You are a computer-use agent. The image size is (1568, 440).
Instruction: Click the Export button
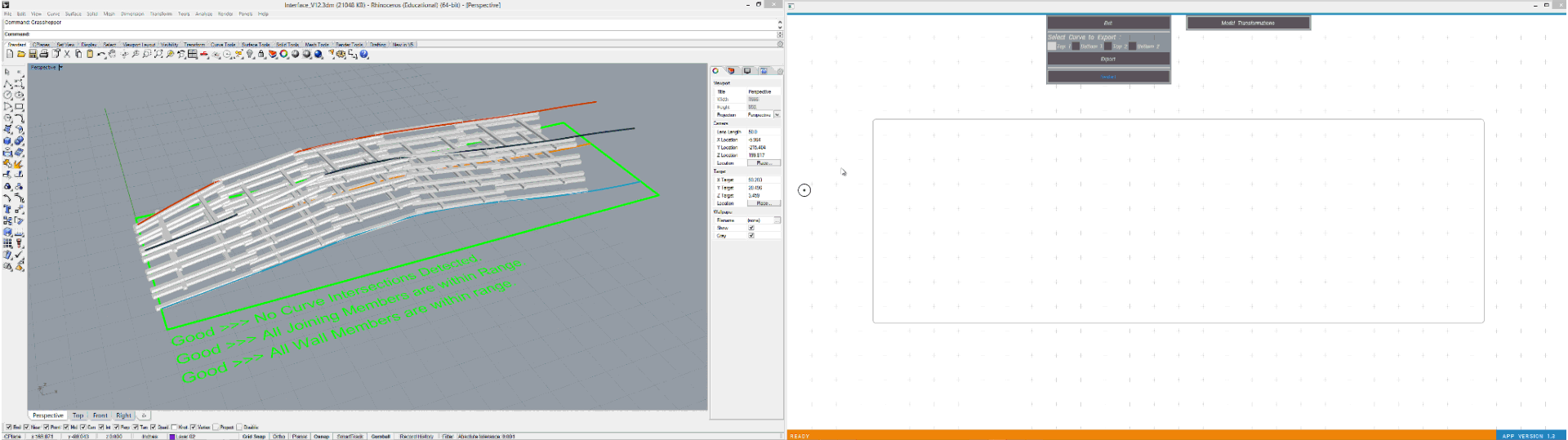tap(1108, 59)
